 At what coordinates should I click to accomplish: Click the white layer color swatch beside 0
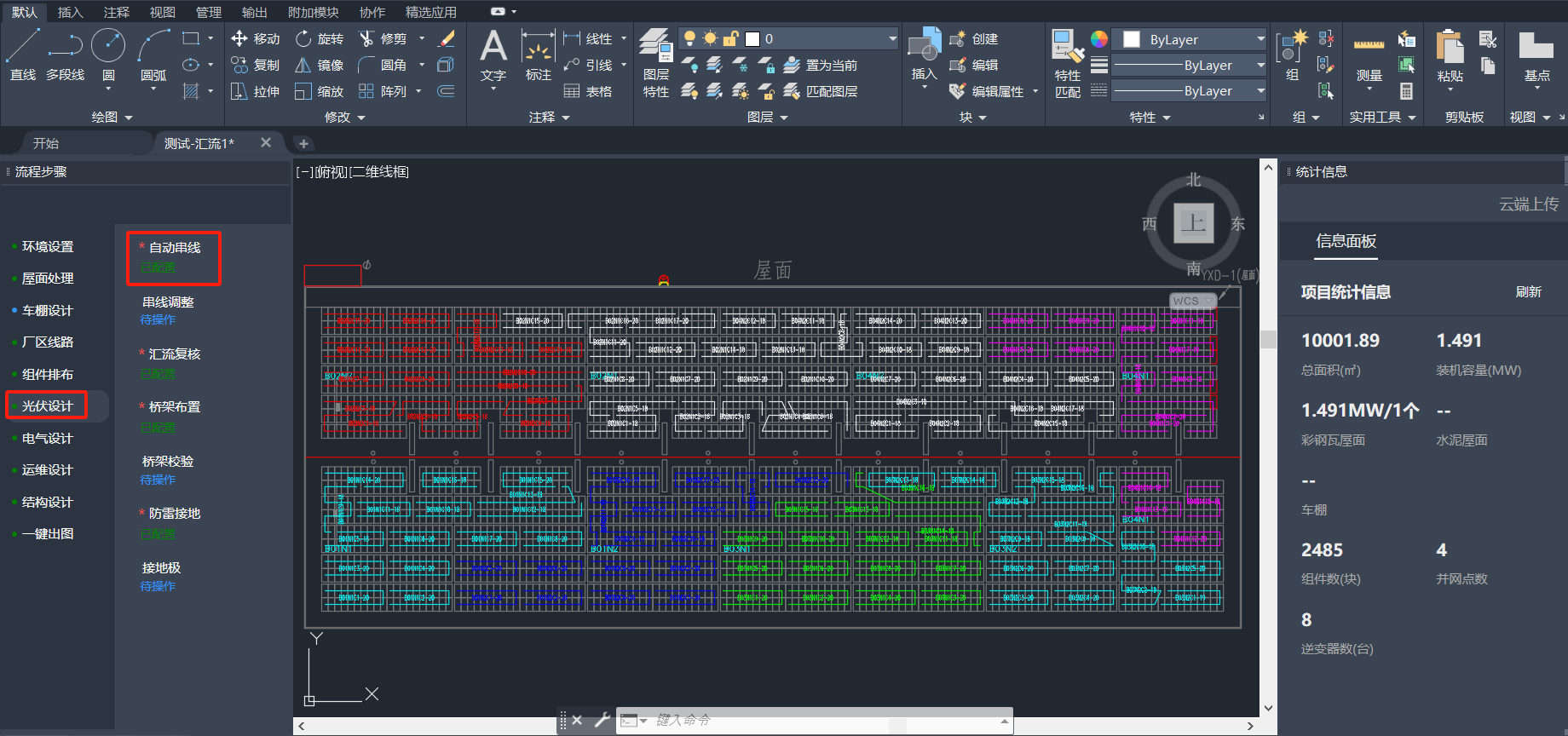(752, 39)
